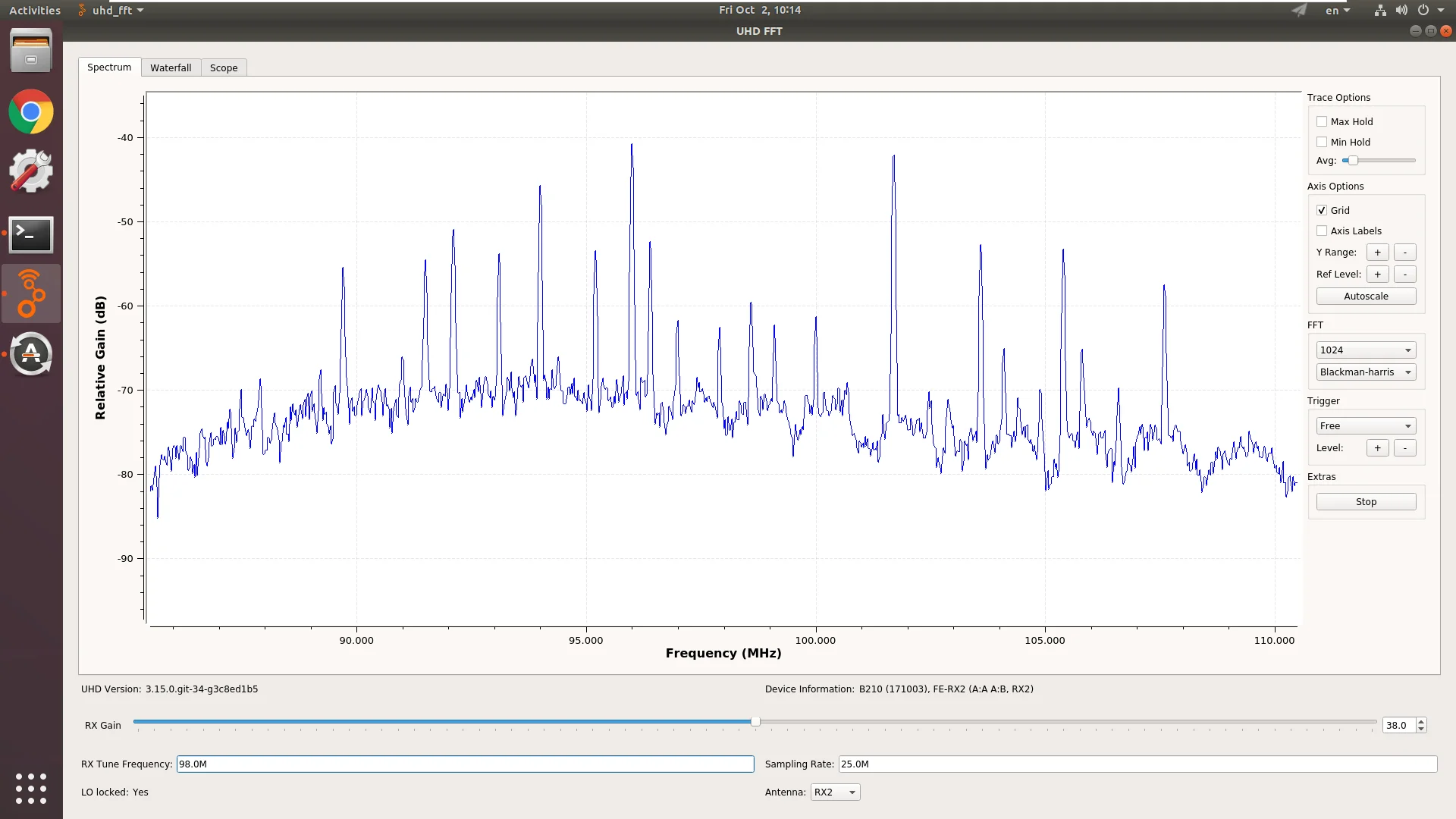Open the Blackman-harris window dropdown

pyautogui.click(x=1365, y=372)
